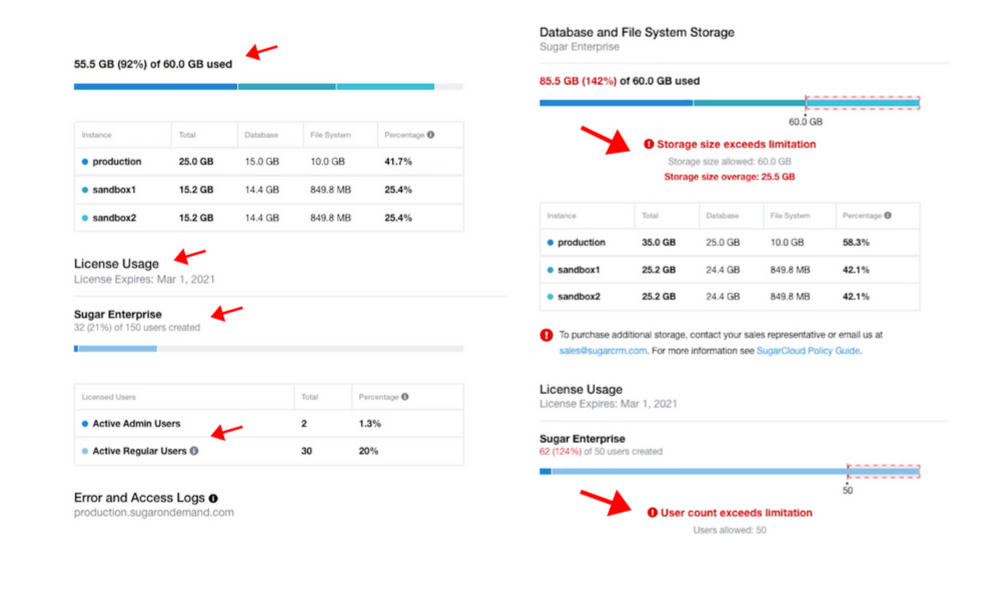The width and height of the screenshot is (1000, 600).
Task: Click 32 of 150 users license progress bar
Action: (x=268, y=349)
